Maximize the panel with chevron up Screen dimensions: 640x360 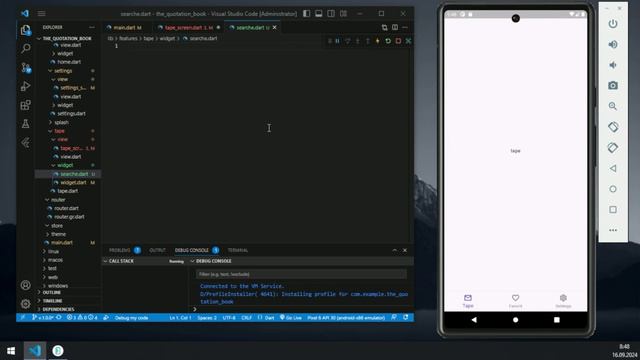click(x=395, y=250)
